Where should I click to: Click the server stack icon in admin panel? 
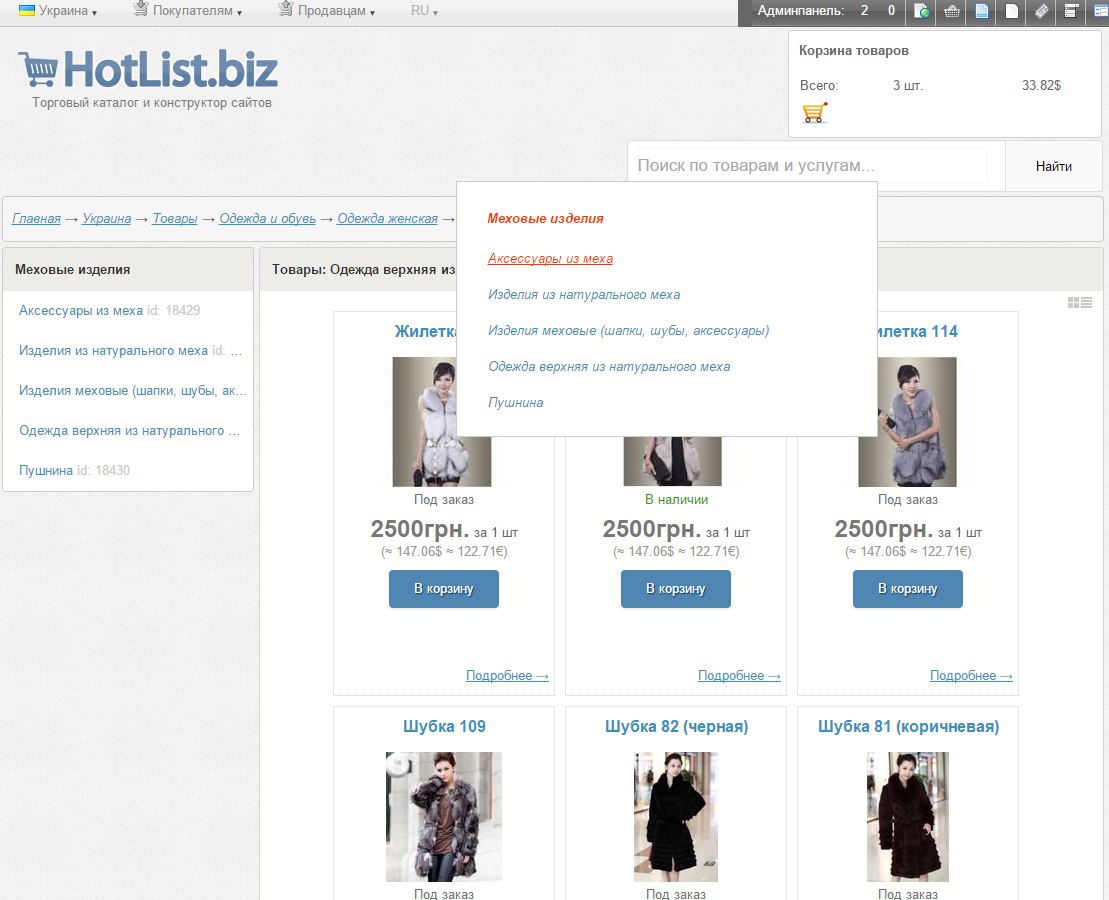tap(1070, 12)
